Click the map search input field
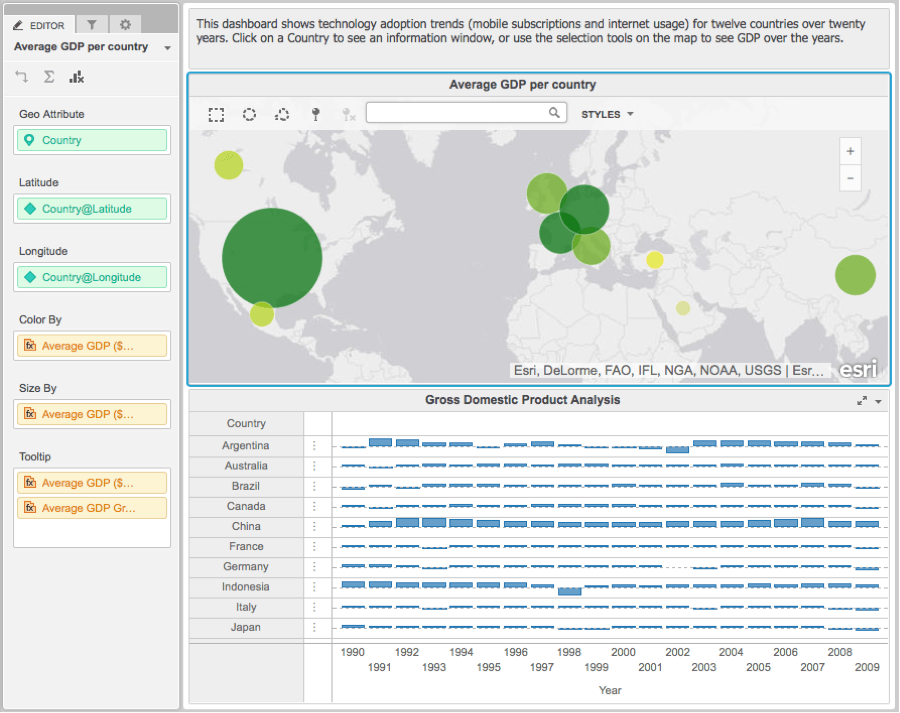This screenshot has width=900, height=713. (466, 113)
